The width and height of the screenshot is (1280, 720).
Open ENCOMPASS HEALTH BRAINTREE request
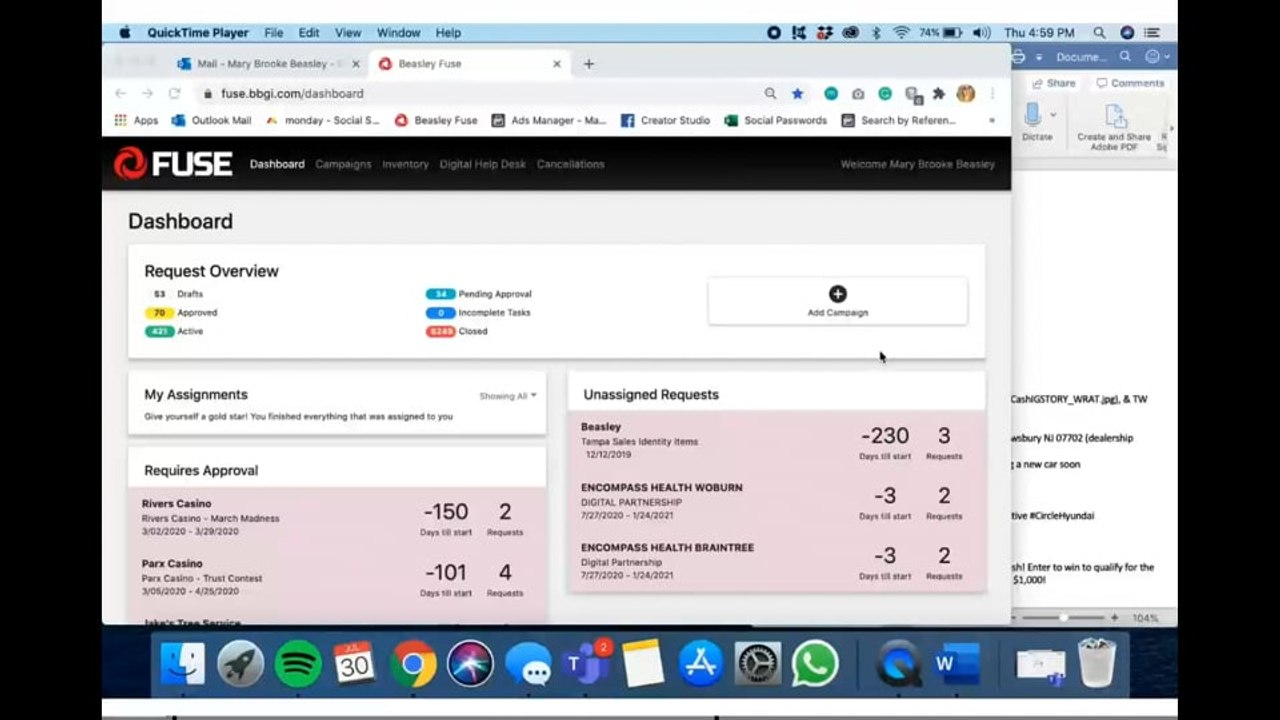pos(776,561)
